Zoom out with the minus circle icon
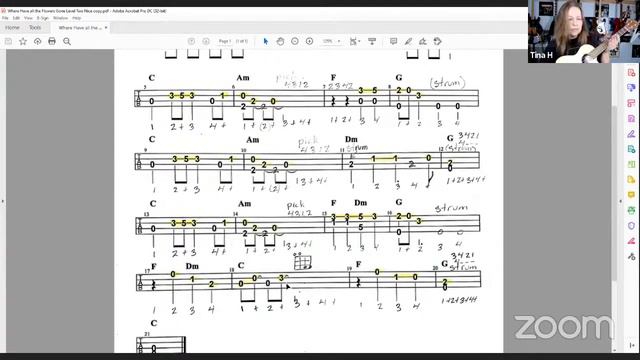The height and width of the screenshot is (360, 640). pyautogui.click(x=295, y=41)
